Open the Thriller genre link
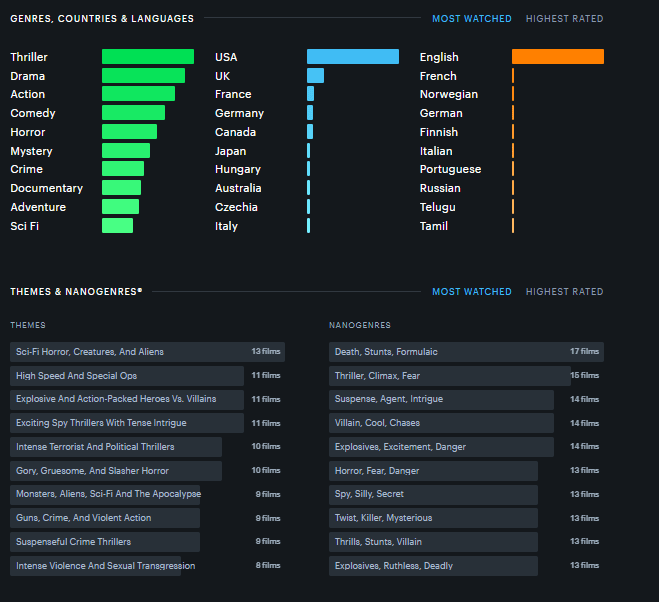Image resolution: width=659 pixels, height=602 pixels. point(29,57)
